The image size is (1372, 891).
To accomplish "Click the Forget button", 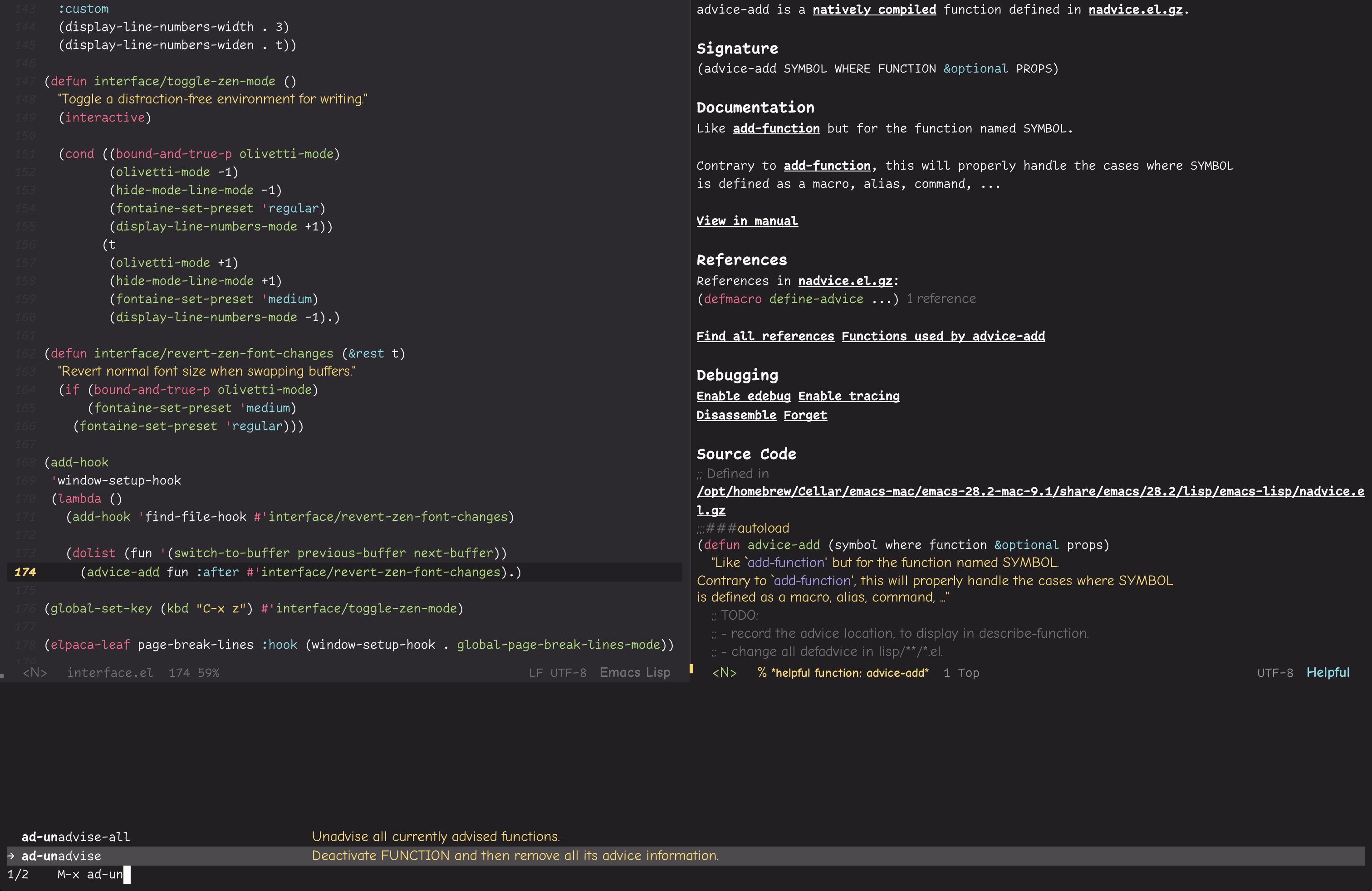I will click(x=805, y=415).
